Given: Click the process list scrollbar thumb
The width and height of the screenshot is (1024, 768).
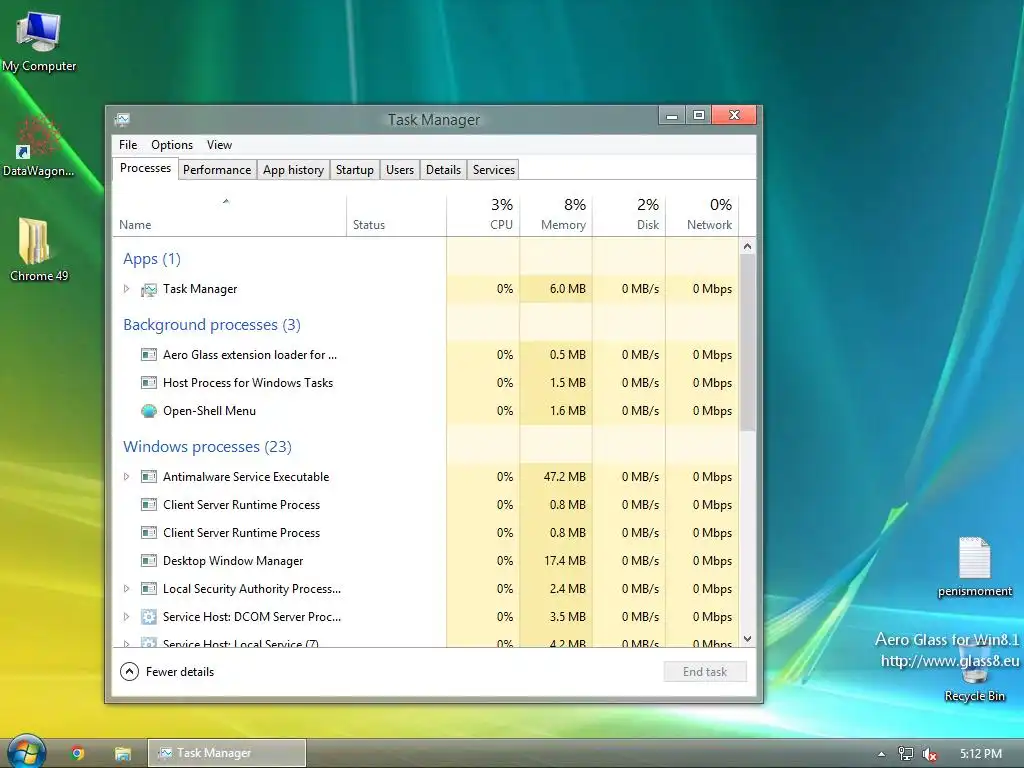Looking at the screenshot, I should coord(748,343).
